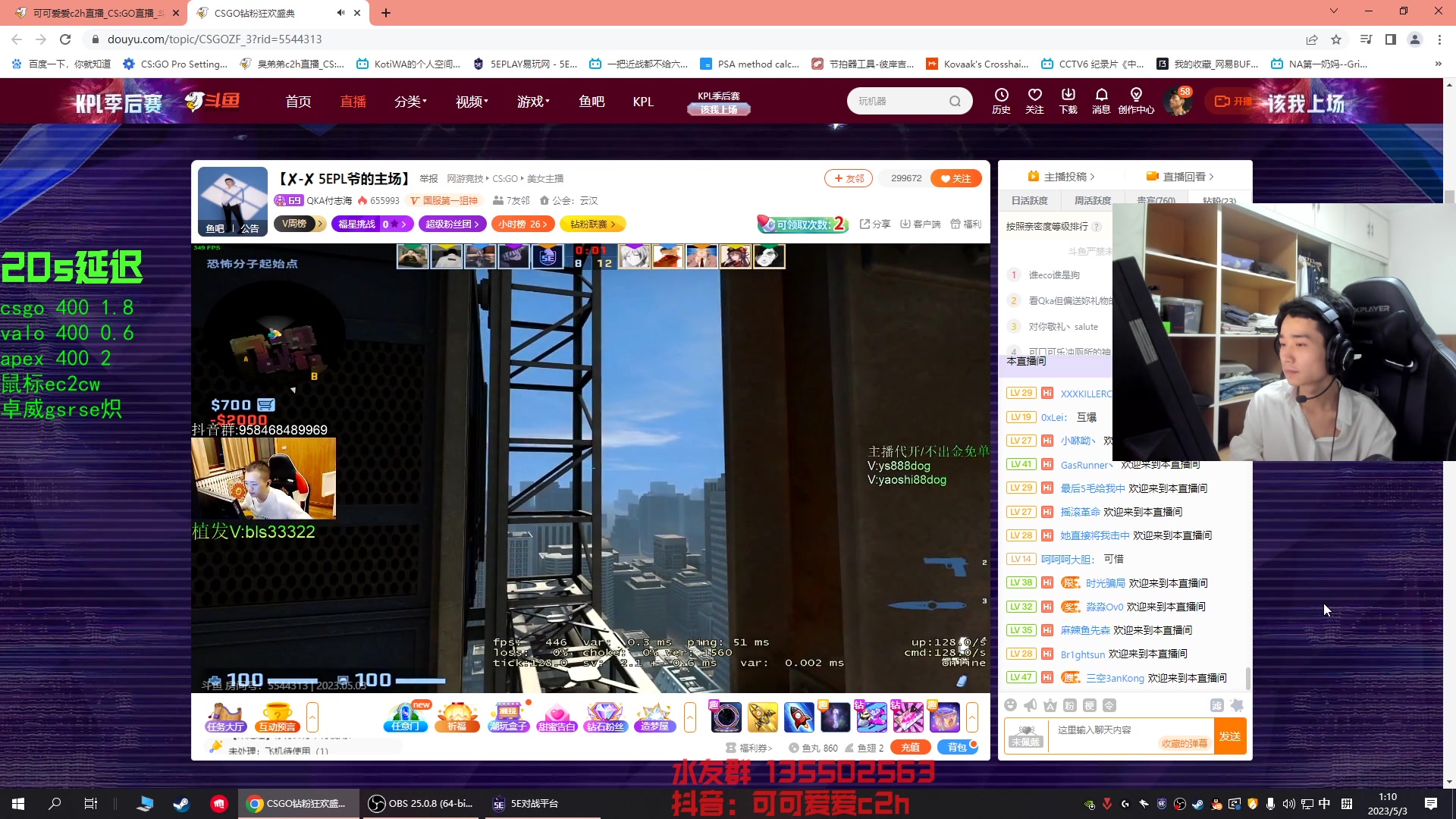Toggle the 令 chat command option
Viewport: 1456px width, 819px height.
1109,705
